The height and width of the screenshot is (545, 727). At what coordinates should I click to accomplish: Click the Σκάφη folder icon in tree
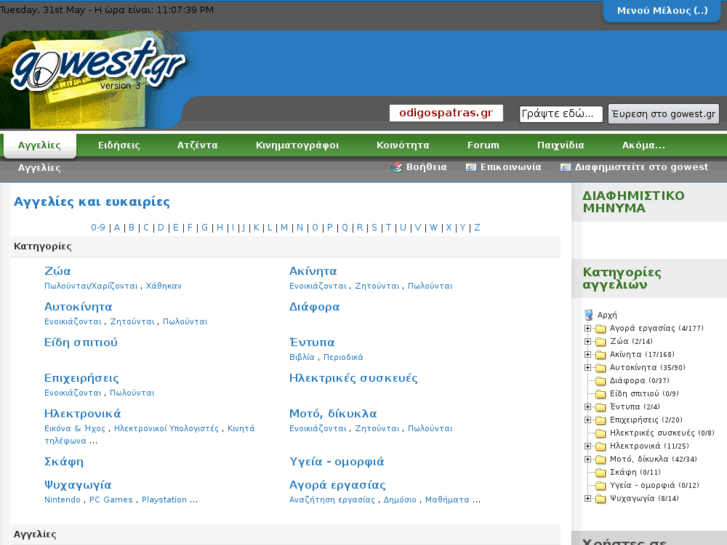[x=600, y=472]
